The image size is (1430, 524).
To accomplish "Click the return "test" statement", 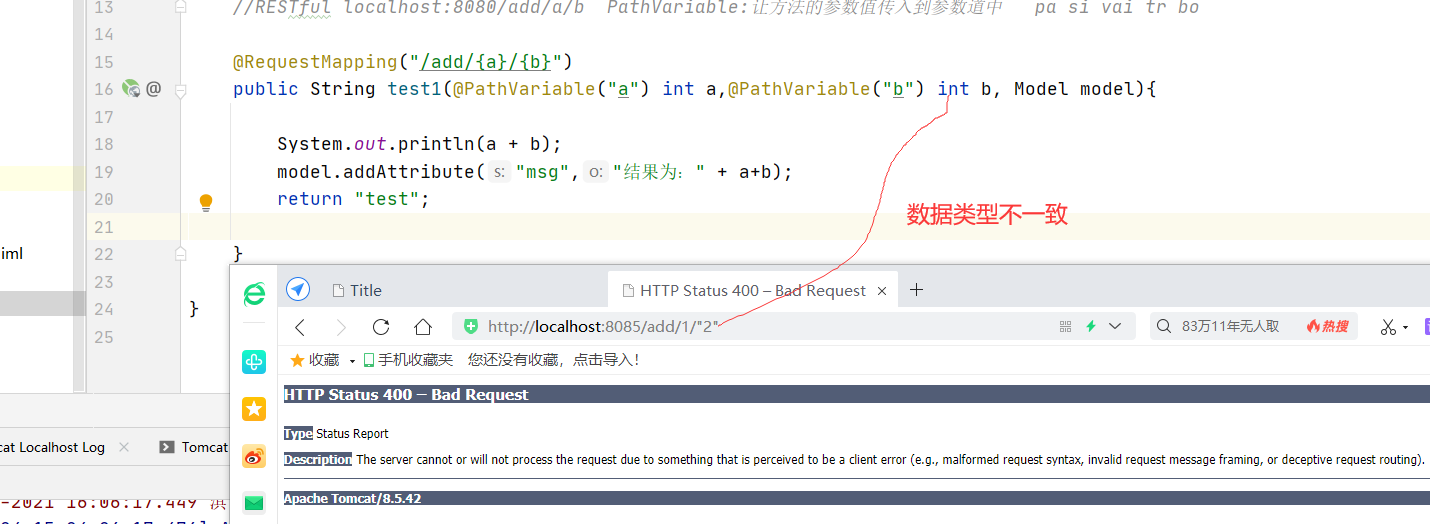I will click(x=353, y=199).
